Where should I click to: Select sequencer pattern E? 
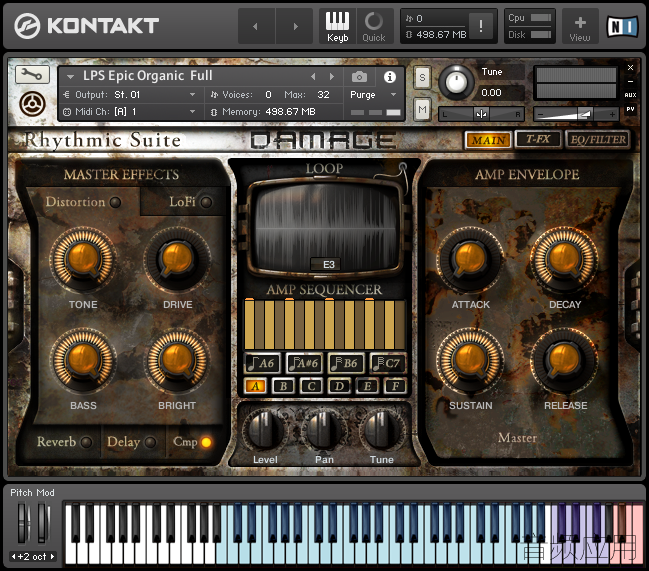(367, 386)
